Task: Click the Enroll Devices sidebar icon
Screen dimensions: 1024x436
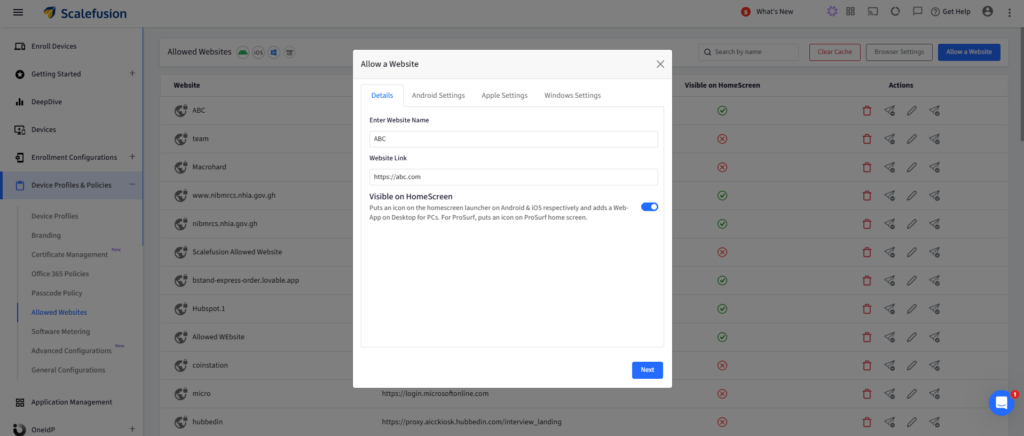Action: pos(20,46)
